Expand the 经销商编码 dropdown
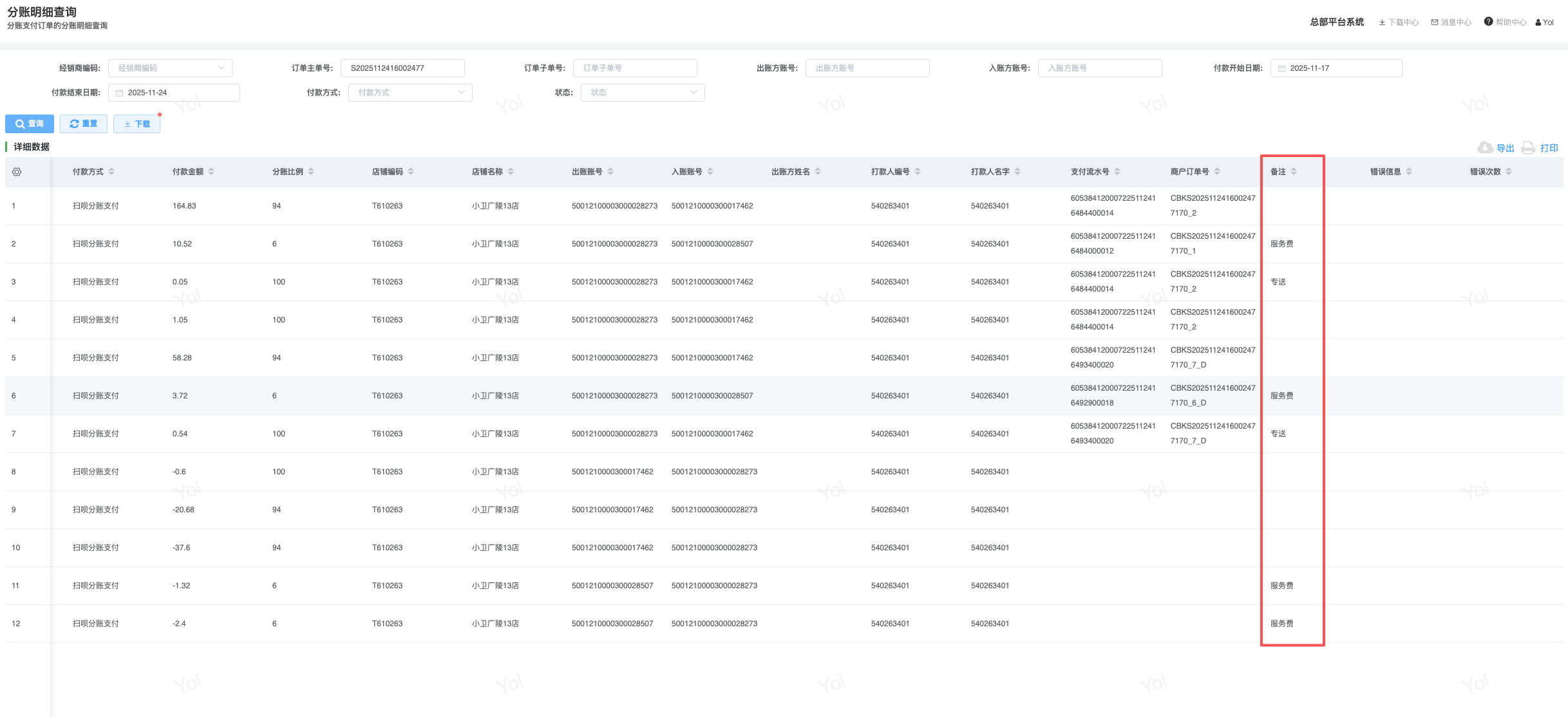 (x=170, y=68)
